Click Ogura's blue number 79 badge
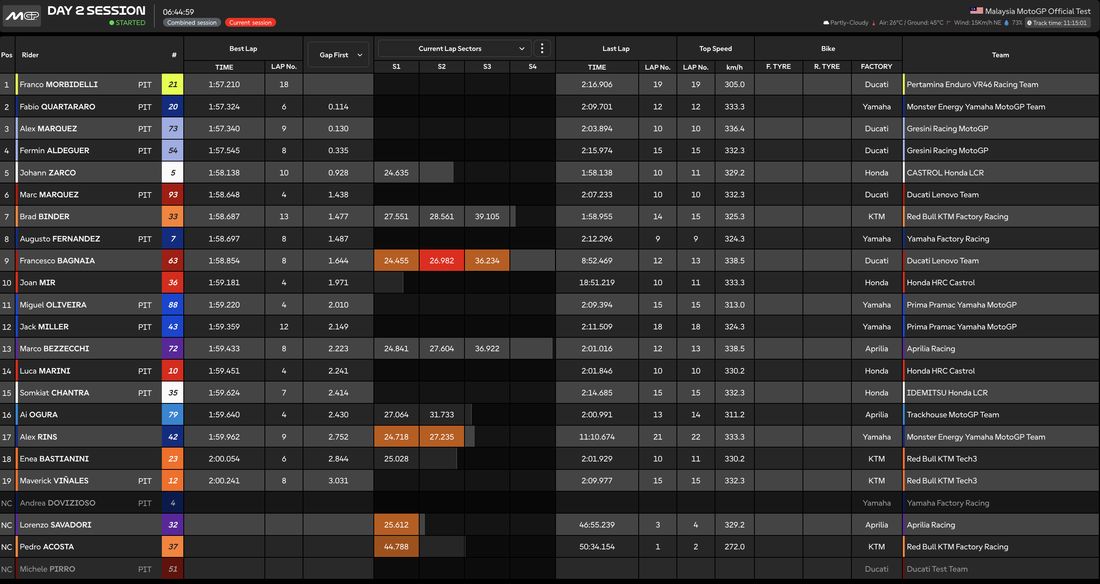1100x584 pixels. pyautogui.click(x=173, y=414)
